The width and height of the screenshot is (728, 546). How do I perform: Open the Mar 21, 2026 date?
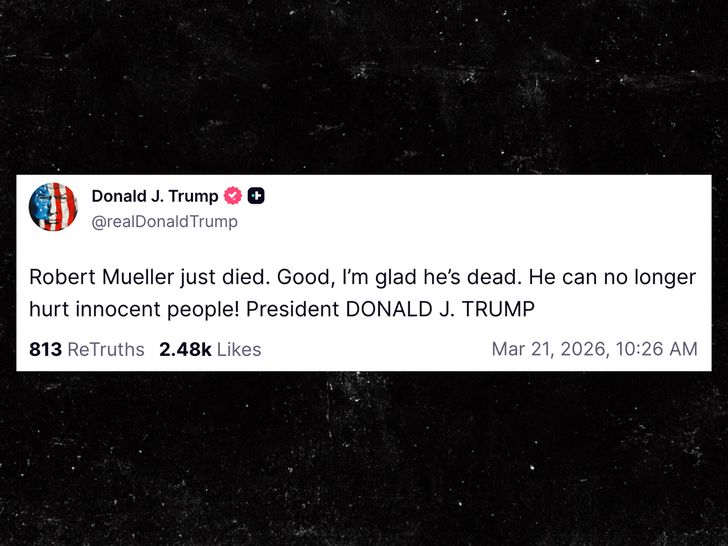(x=549, y=349)
